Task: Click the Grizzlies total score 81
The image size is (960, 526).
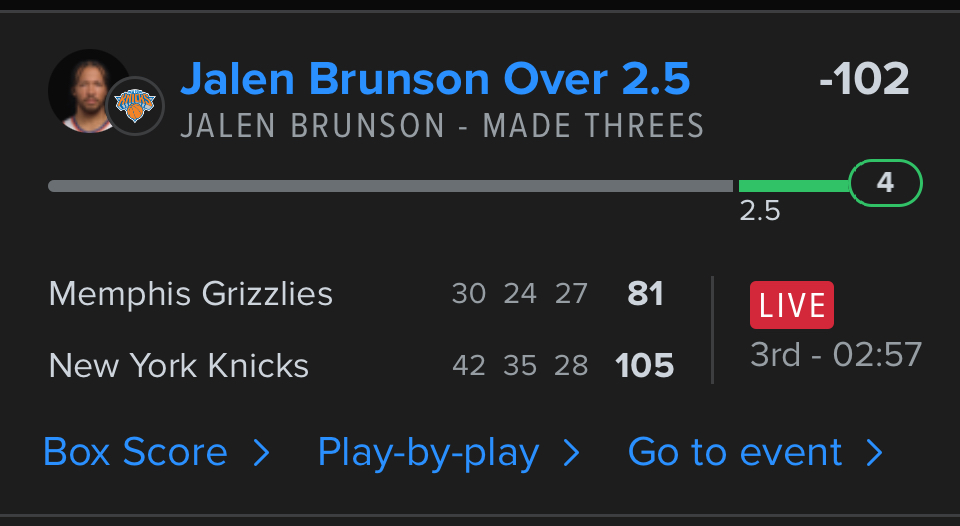Action: click(645, 294)
